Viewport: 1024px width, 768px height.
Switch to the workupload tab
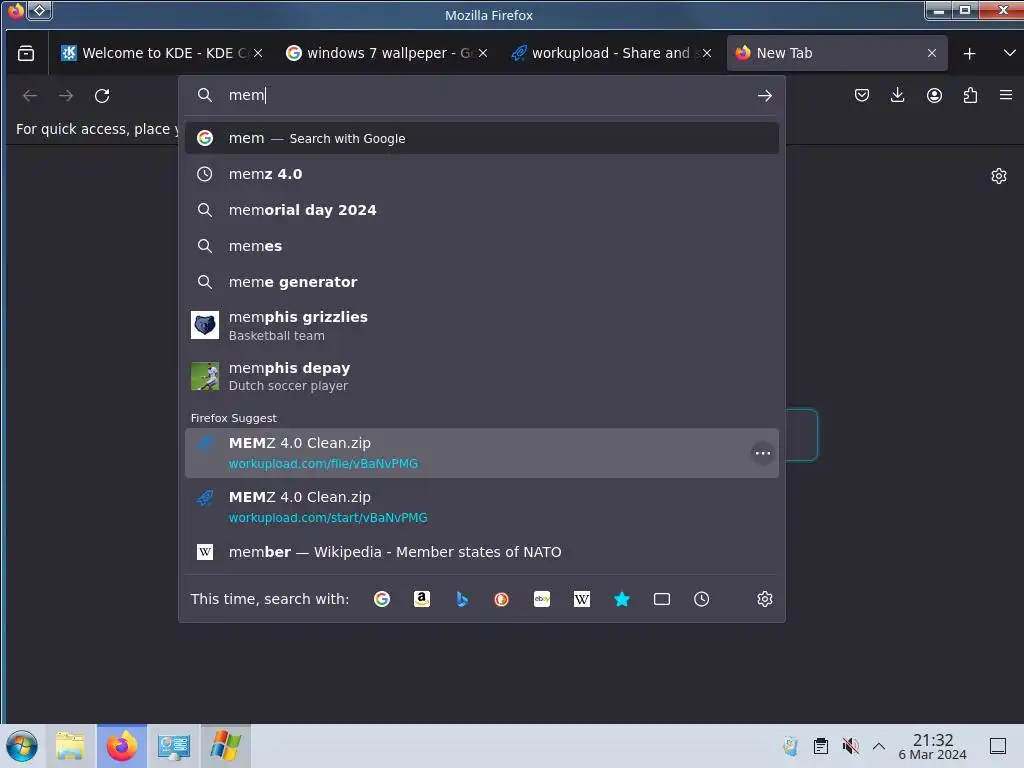pyautogui.click(x=611, y=53)
